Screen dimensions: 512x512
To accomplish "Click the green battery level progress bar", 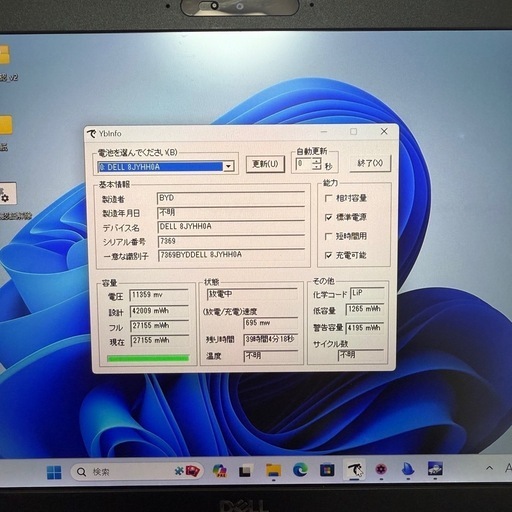I will 148,358.
